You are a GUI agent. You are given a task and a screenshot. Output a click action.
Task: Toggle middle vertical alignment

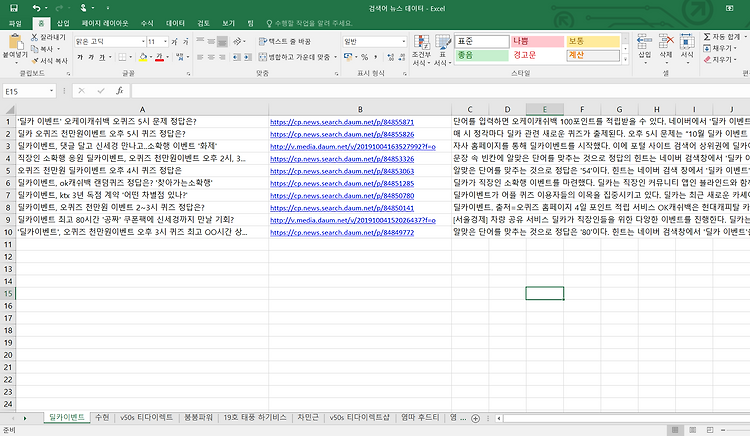pos(211,42)
